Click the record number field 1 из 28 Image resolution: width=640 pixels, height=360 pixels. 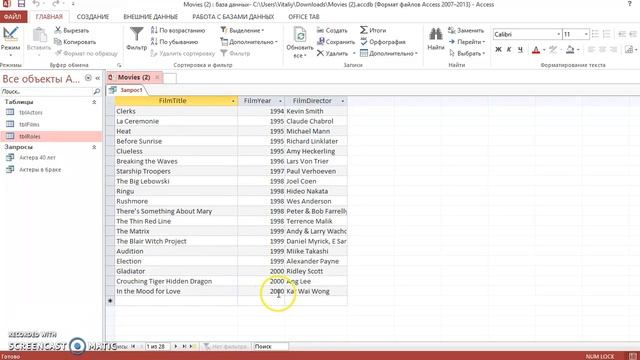point(158,346)
